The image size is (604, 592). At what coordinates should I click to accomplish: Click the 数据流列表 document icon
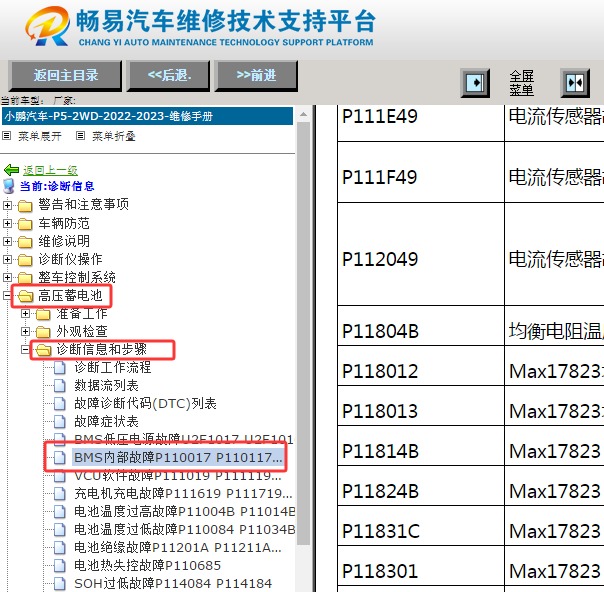tap(60, 386)
